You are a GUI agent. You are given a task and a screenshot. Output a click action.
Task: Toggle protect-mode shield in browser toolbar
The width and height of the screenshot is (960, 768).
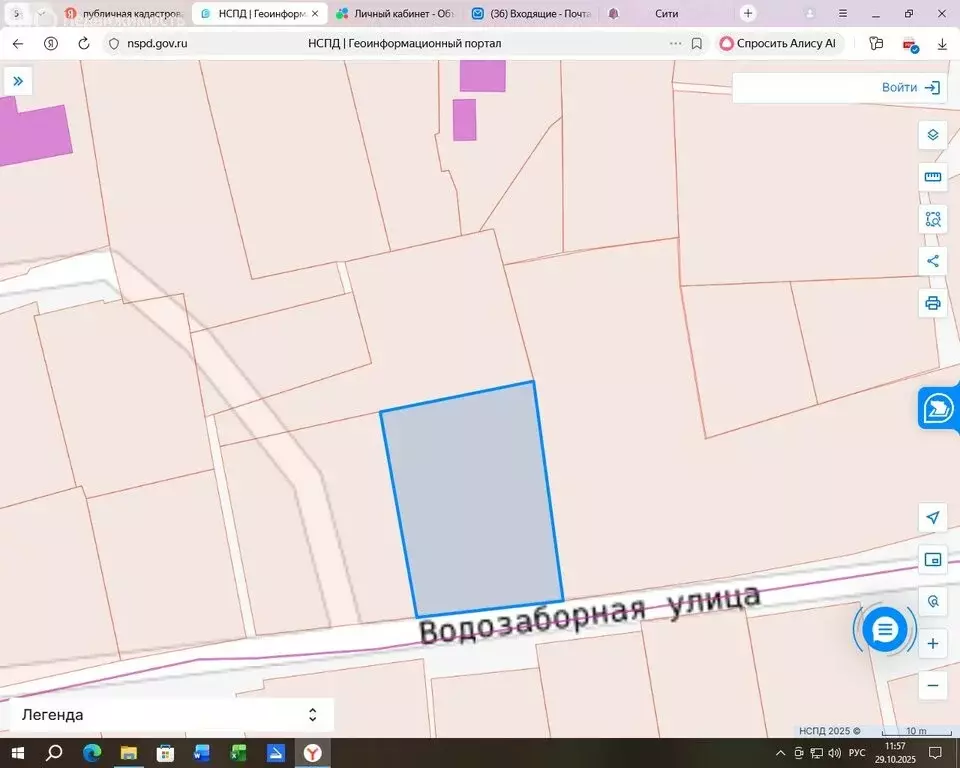(x=910, y=44)
